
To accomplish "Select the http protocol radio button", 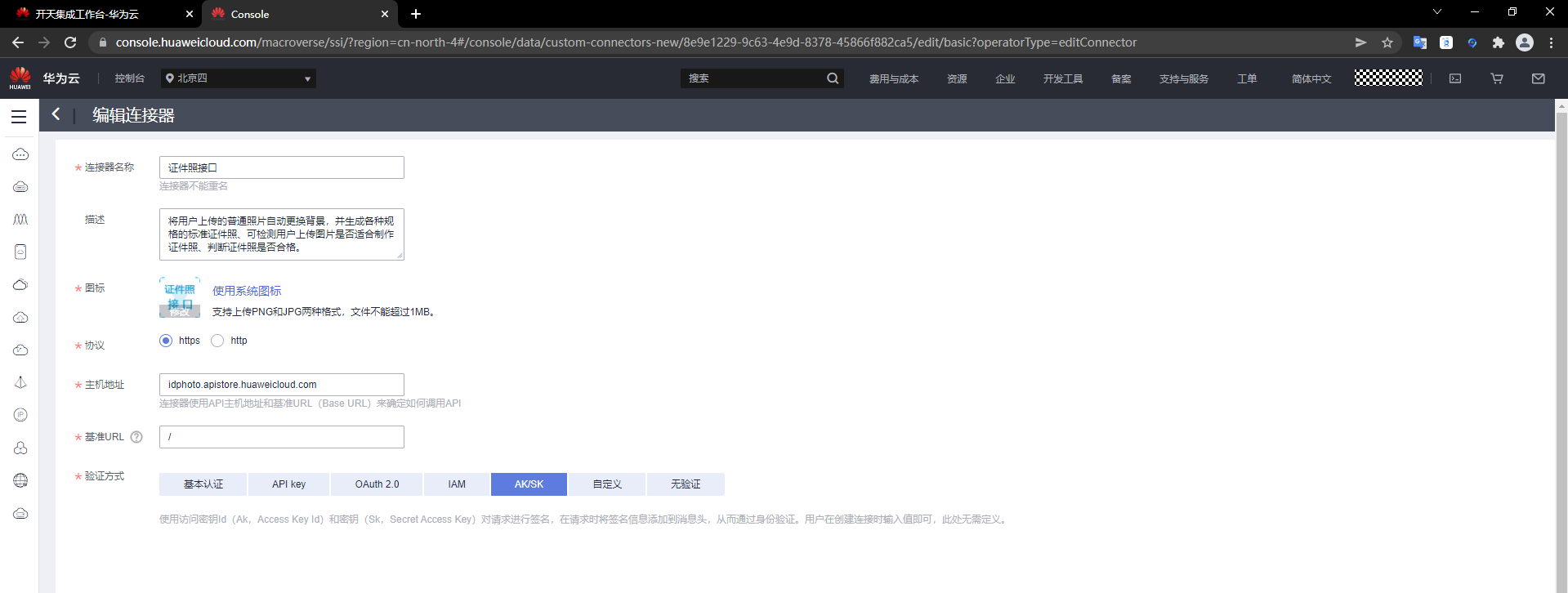I will pos(217,341).
